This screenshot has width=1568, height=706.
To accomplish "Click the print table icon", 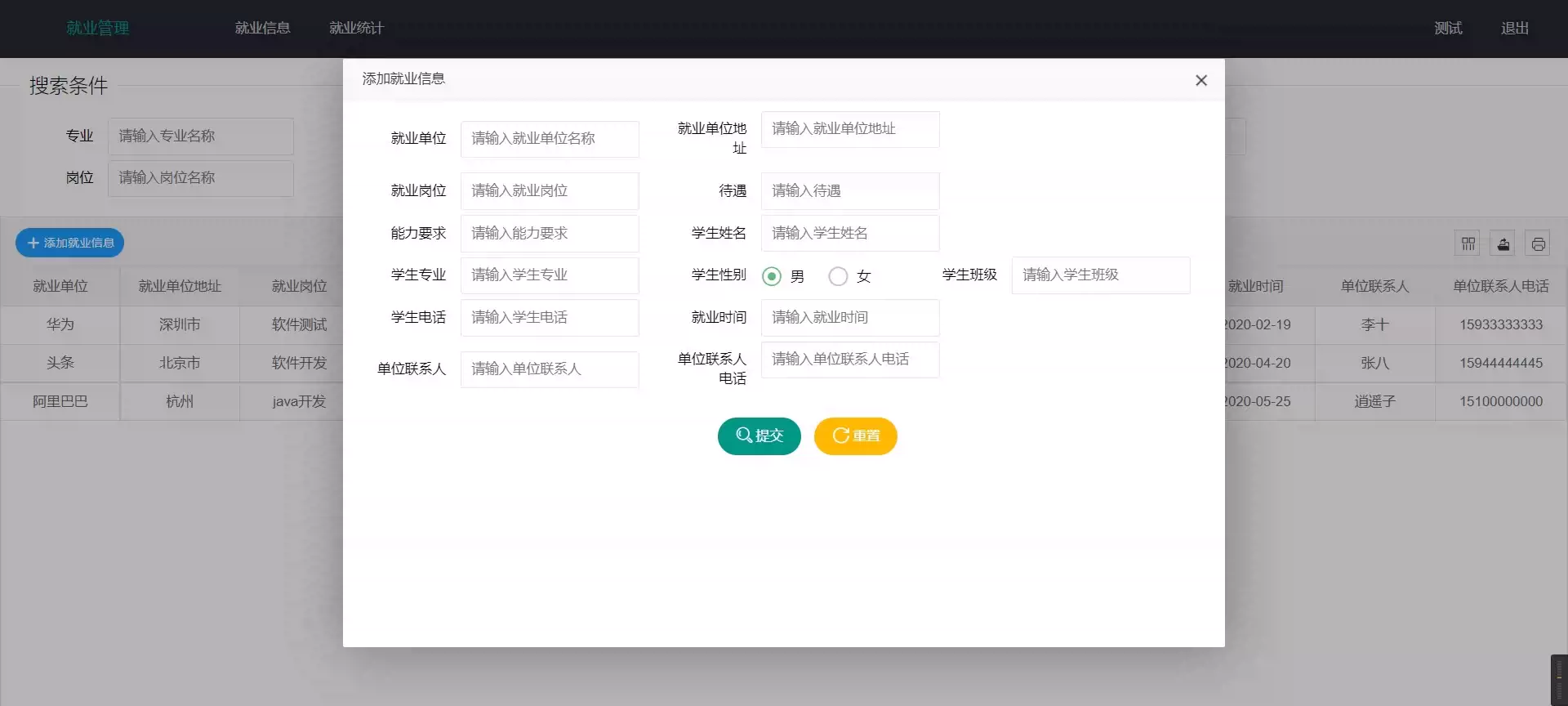I will [1538, 244].
